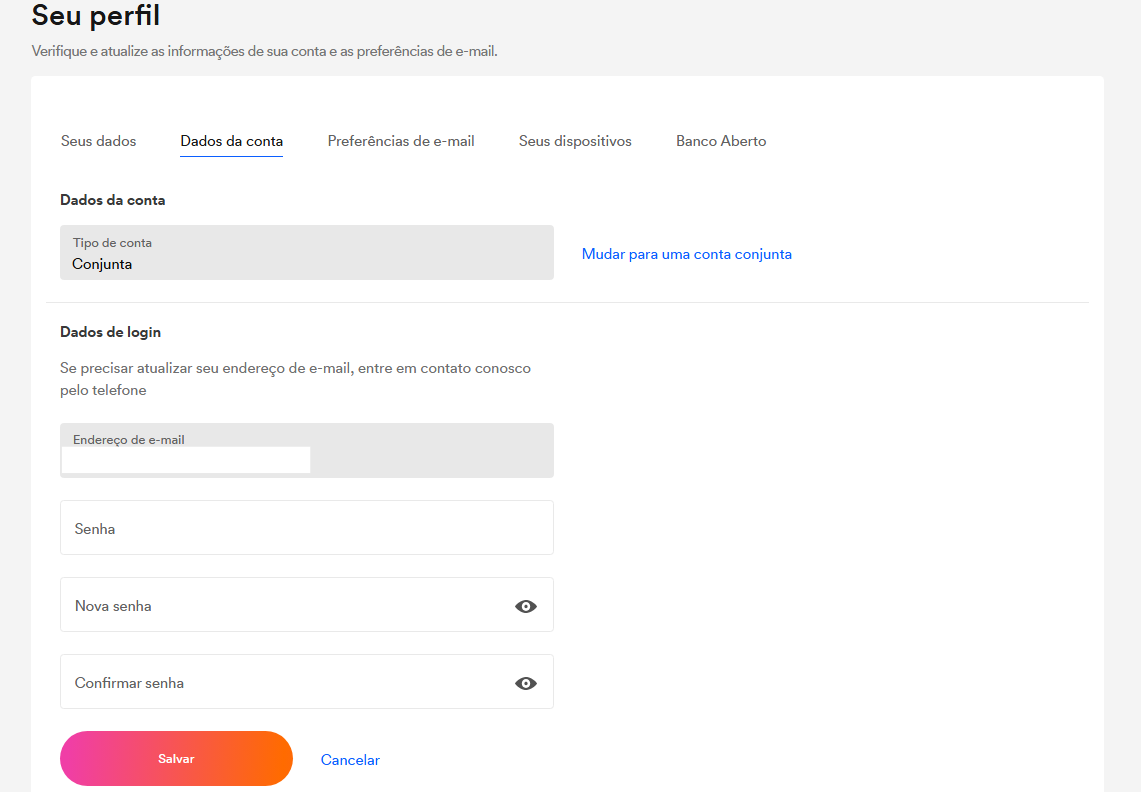Select the Dados da conta tab
Image resolution: width=1141 pixels, height=792 pixels.
click(x=231, y=141)
